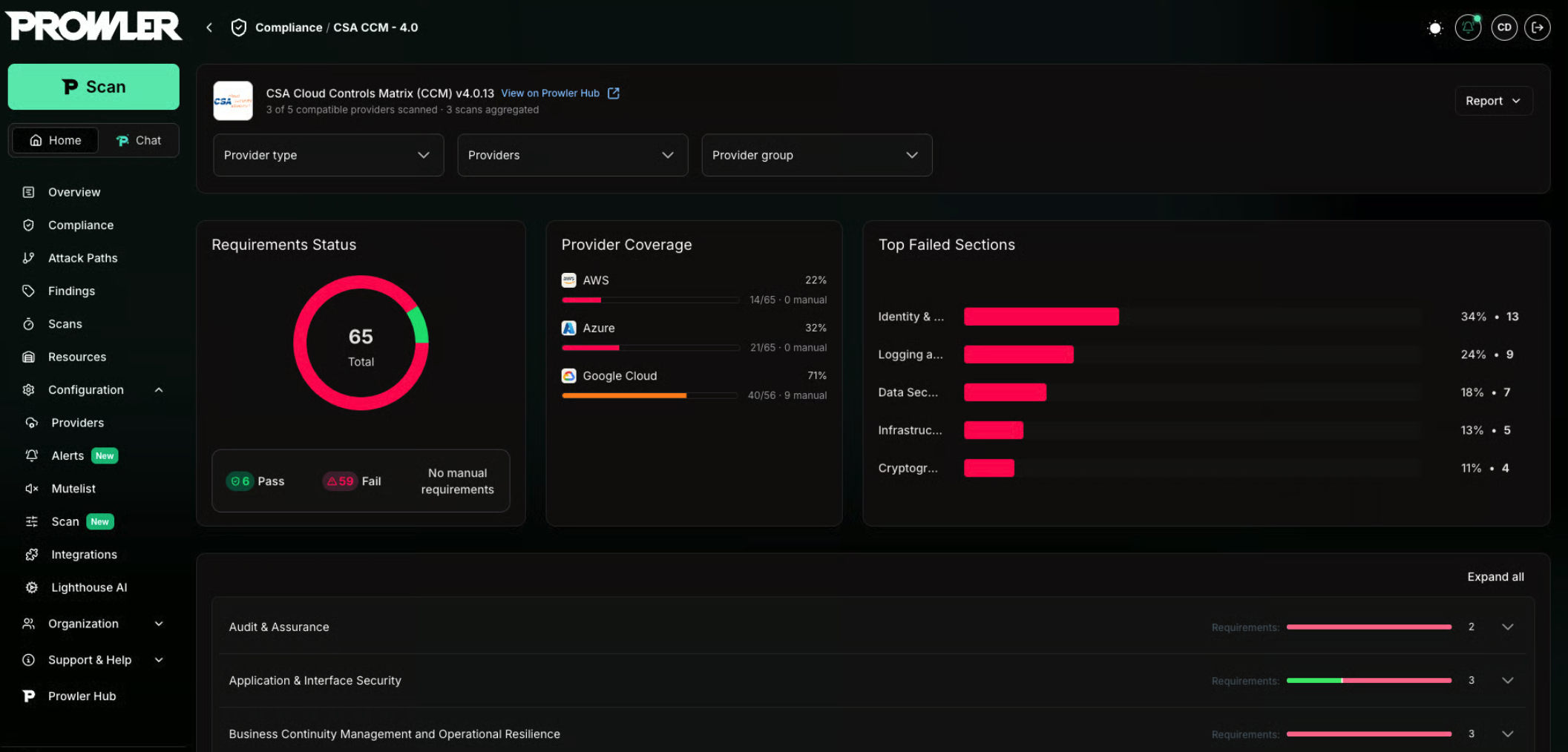The height and width of the screenshot is (752, 1568).
Task: Click the Application & Interface Security progress bar
Action: (1369, 680)
